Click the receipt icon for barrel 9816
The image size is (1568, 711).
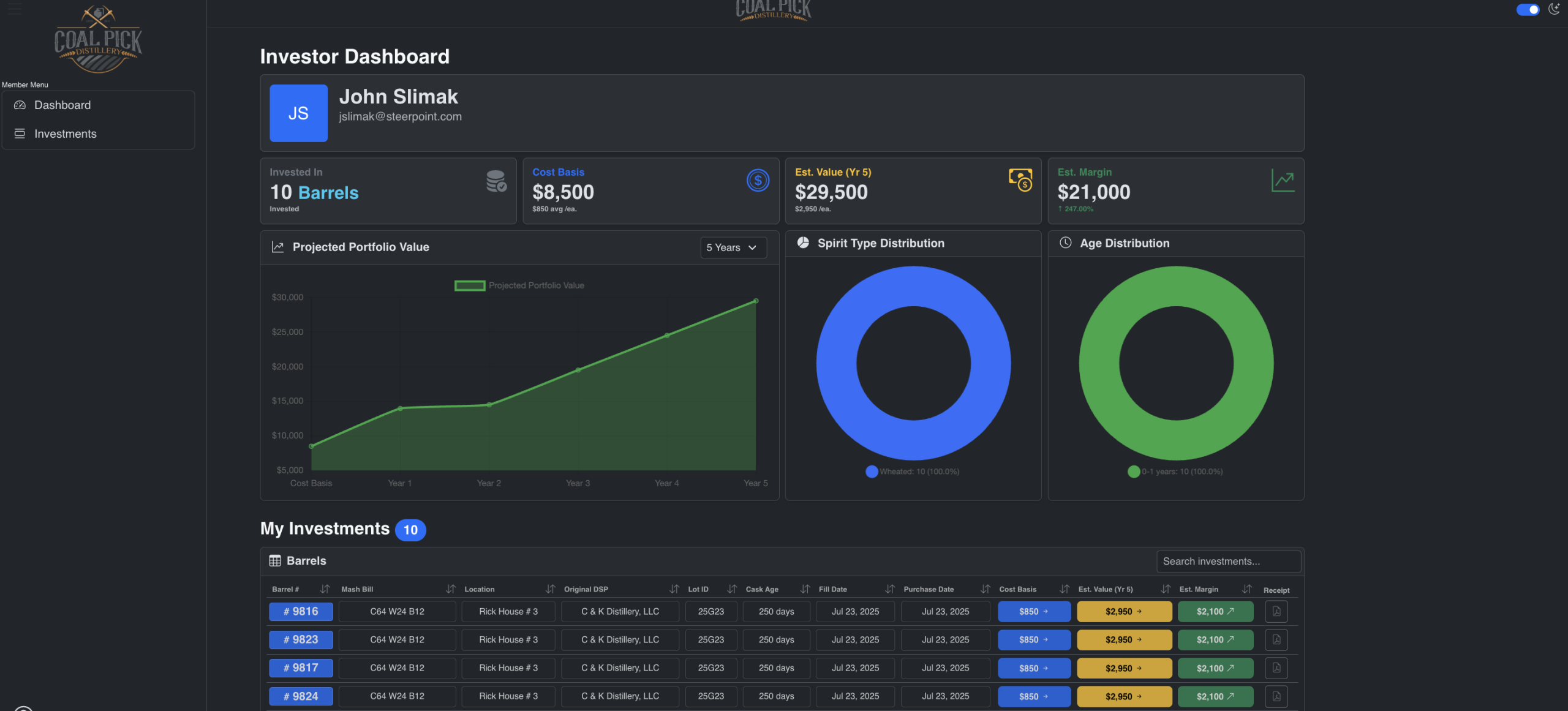point(1276,611)
